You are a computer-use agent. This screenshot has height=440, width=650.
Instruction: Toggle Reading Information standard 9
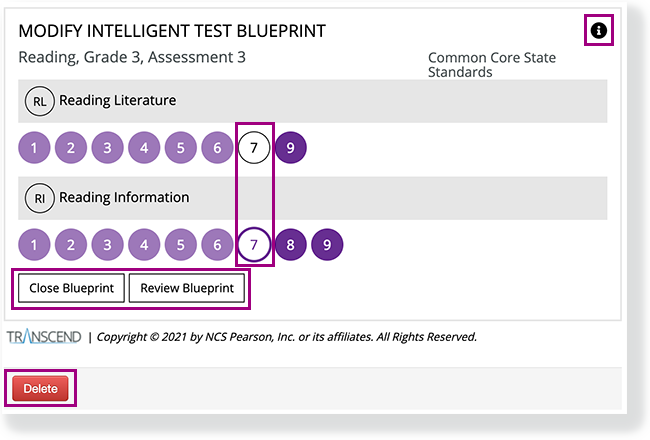[x=327, y=245]
